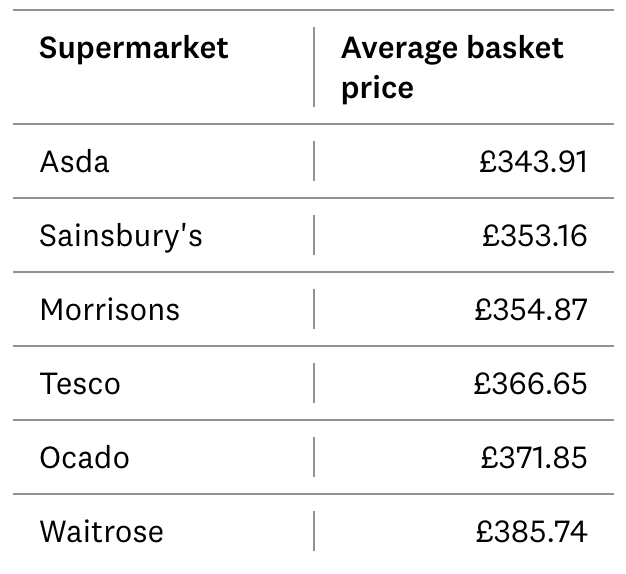Image resolution: width=626 pixels, height=574 pixels.
Task: Select the Waitrose row name
Action: [x=101, y=531]
